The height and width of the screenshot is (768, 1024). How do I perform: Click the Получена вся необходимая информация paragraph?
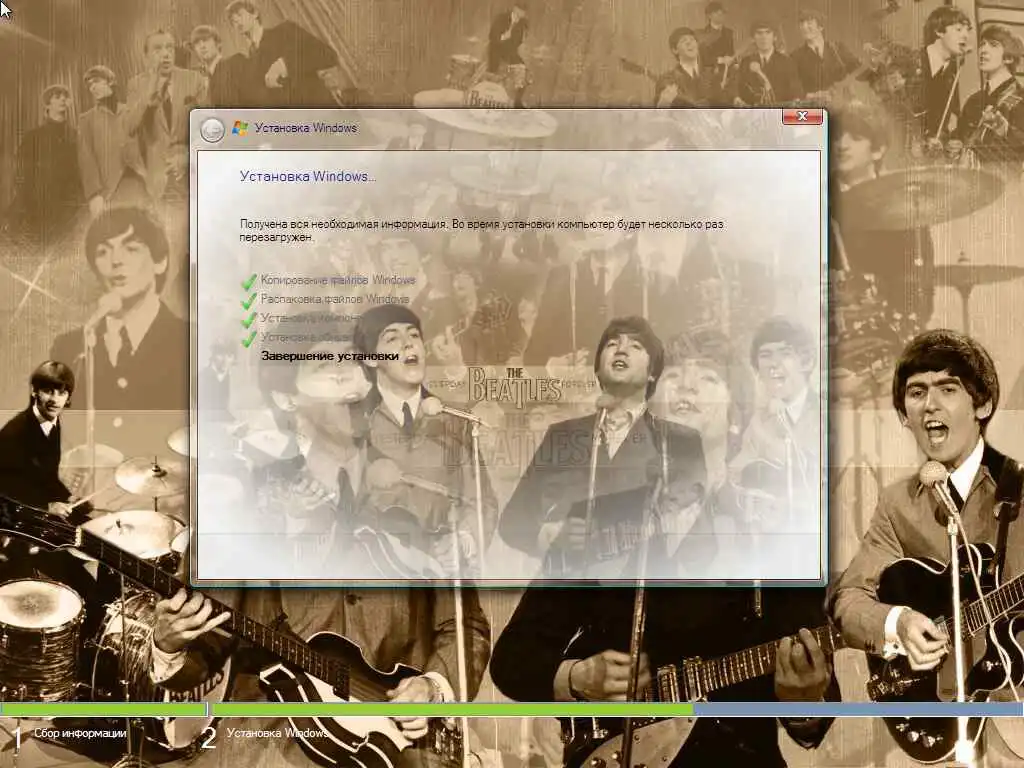481,231
